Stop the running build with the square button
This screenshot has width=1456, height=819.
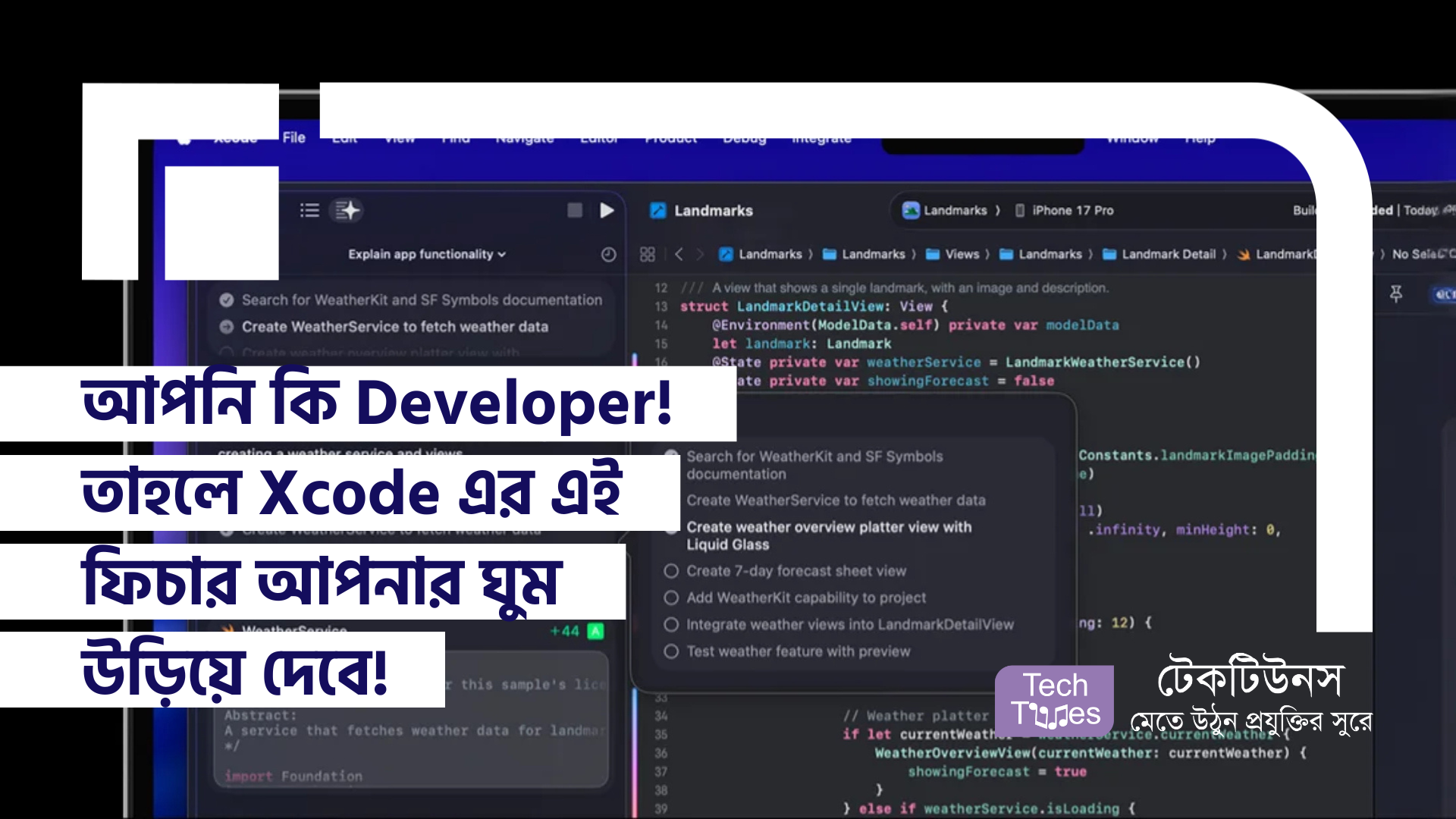point(575,210)
